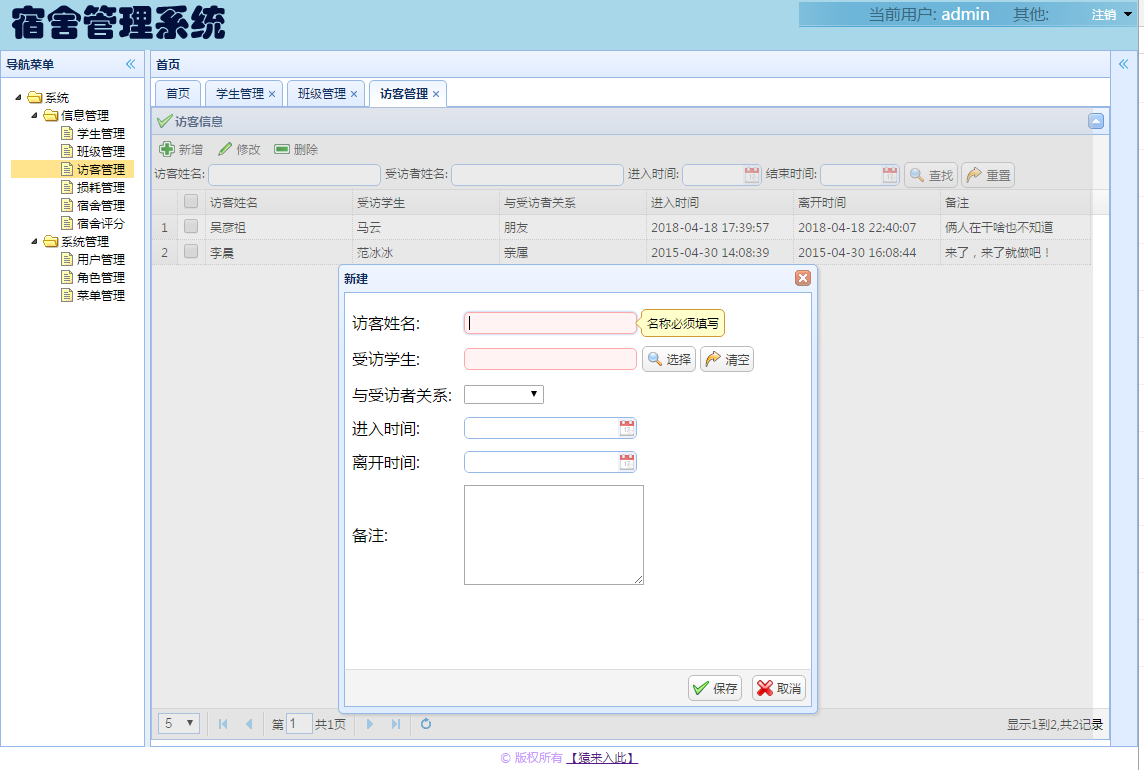Open calendar for 进入时间 search filter

tap(751, 174)
